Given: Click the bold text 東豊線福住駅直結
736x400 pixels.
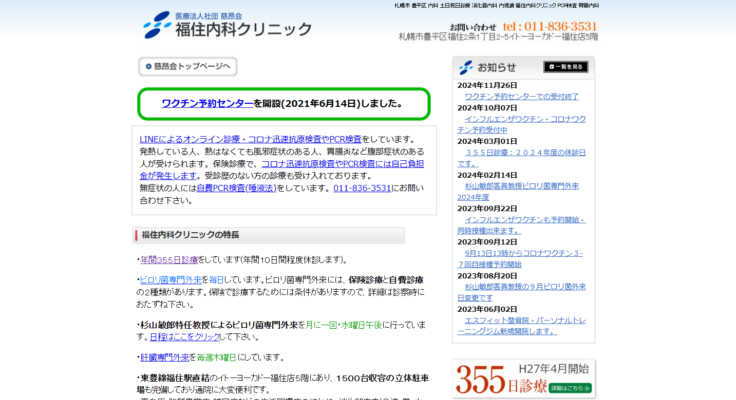Looking at the screenshot, I should [x=175, y=378].
